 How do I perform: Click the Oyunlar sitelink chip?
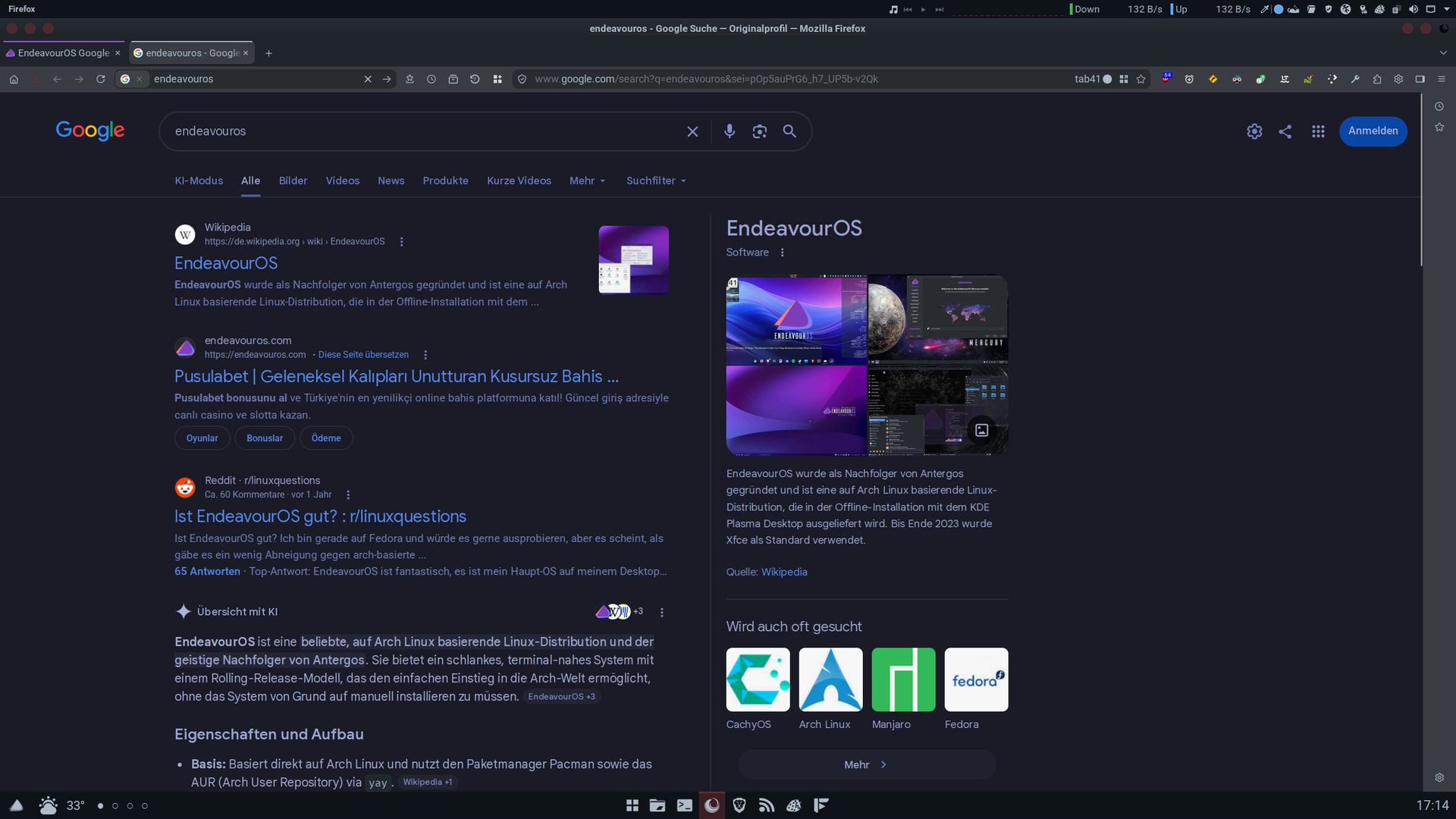click(202, 438)
